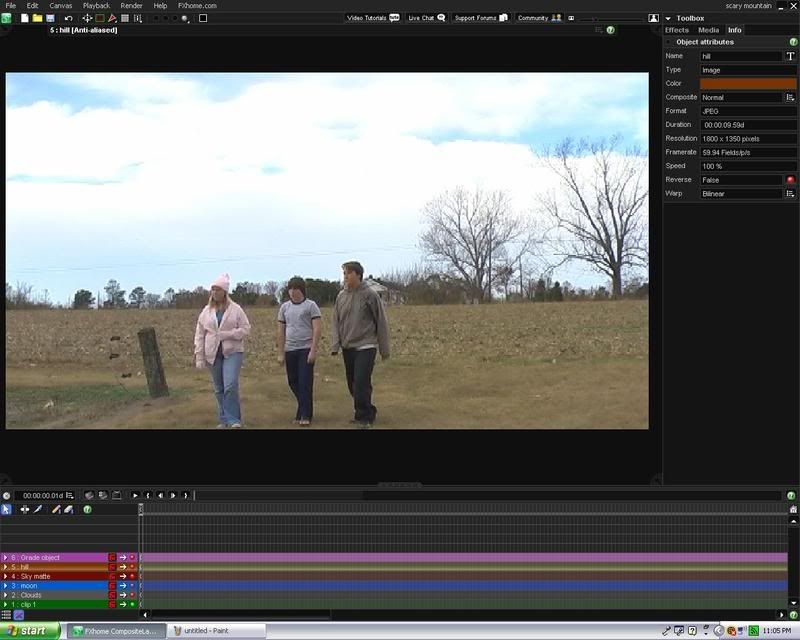Image resolution: width=800 pixels, height=640 pixels.
Task: Expand the Clouds layer
Action: tap(6, 595)
